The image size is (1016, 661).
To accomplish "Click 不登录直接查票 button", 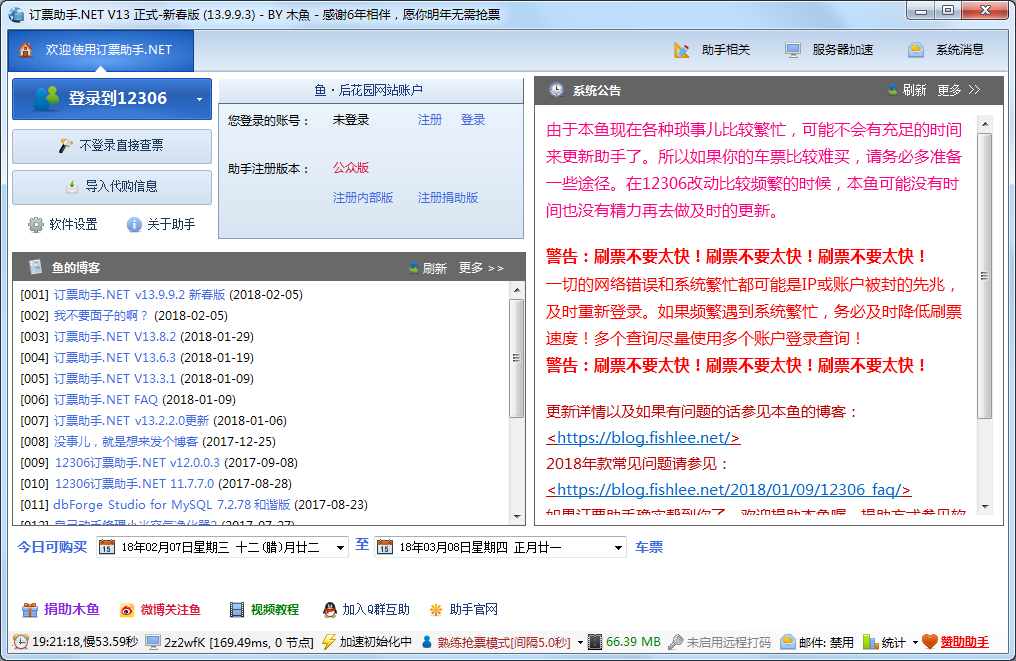I will point(111,146).
